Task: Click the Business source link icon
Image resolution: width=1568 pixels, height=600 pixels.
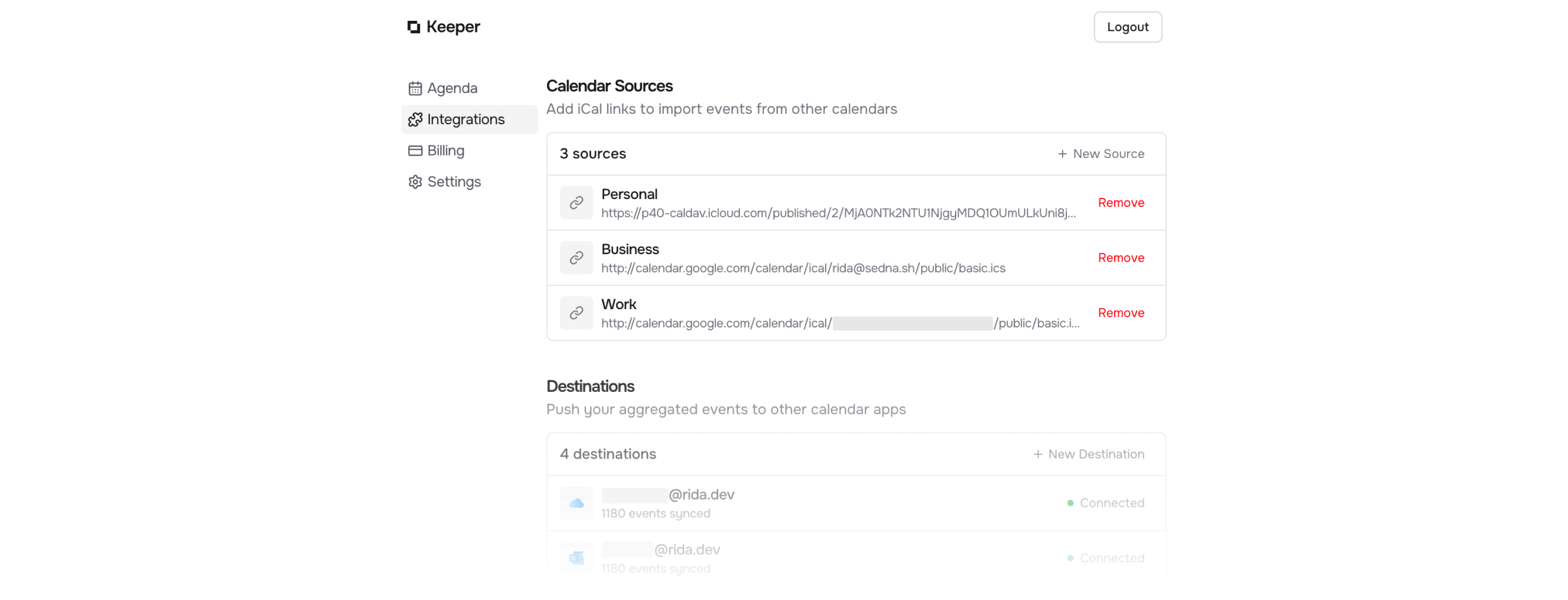Action: 576,258
